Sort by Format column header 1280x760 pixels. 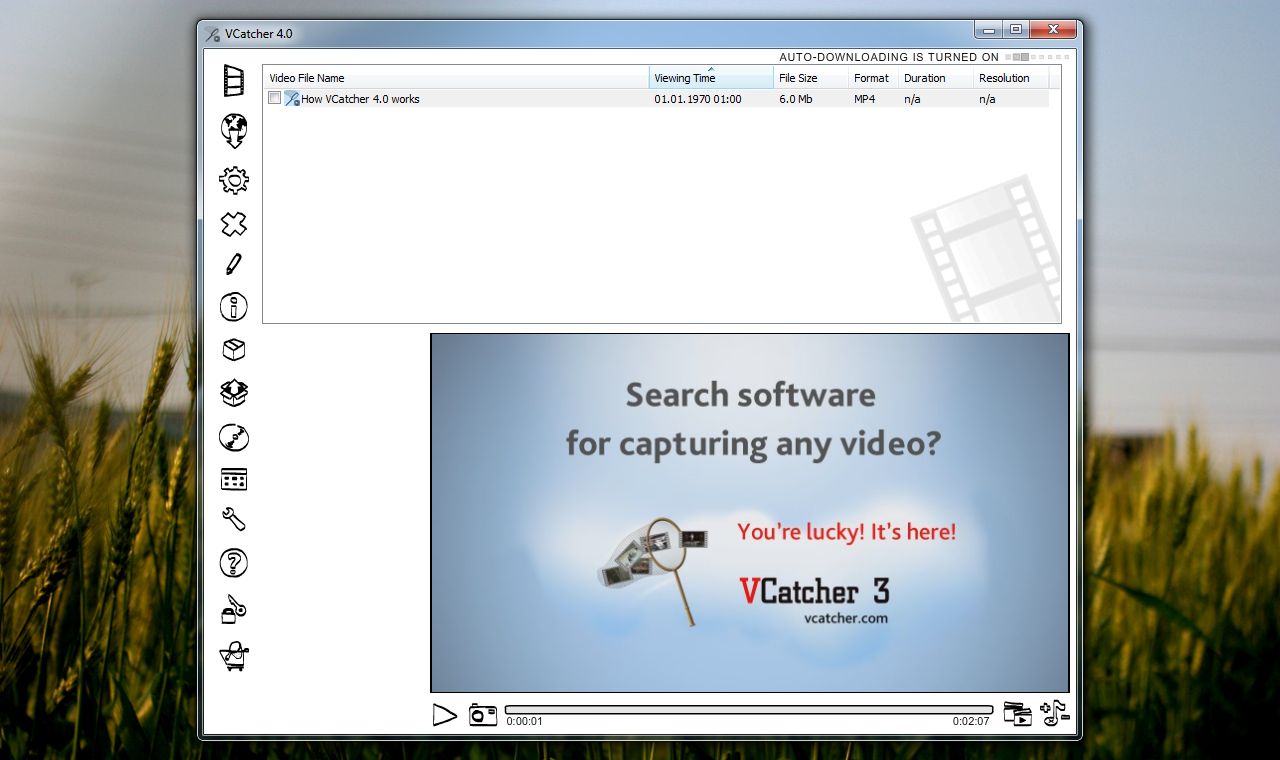click(x=873, y=78)
